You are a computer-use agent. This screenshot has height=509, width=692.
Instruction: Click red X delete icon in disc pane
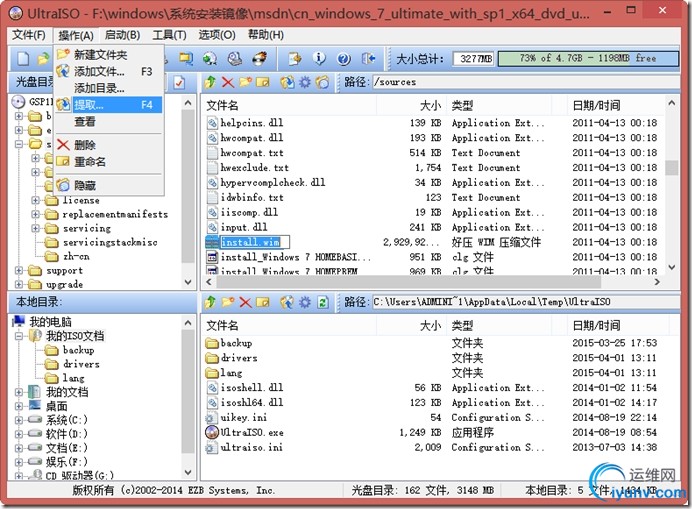pyautogui.click(x=228, y=82)
